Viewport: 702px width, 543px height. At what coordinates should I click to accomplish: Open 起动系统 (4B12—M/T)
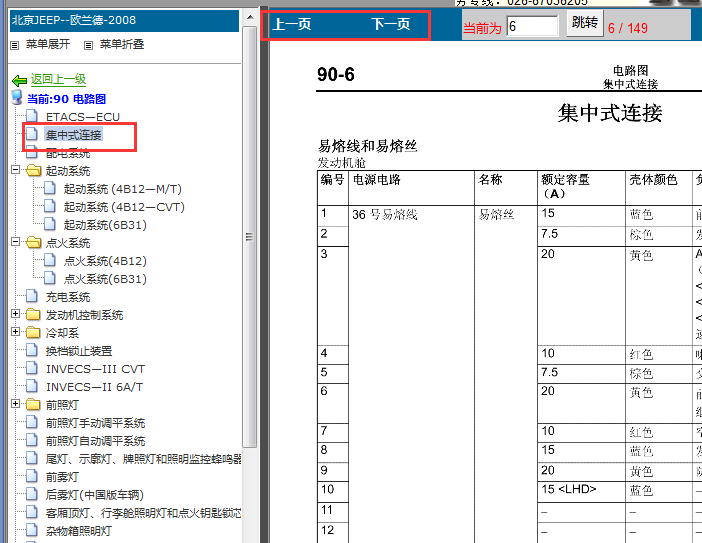tap(123, 189)
